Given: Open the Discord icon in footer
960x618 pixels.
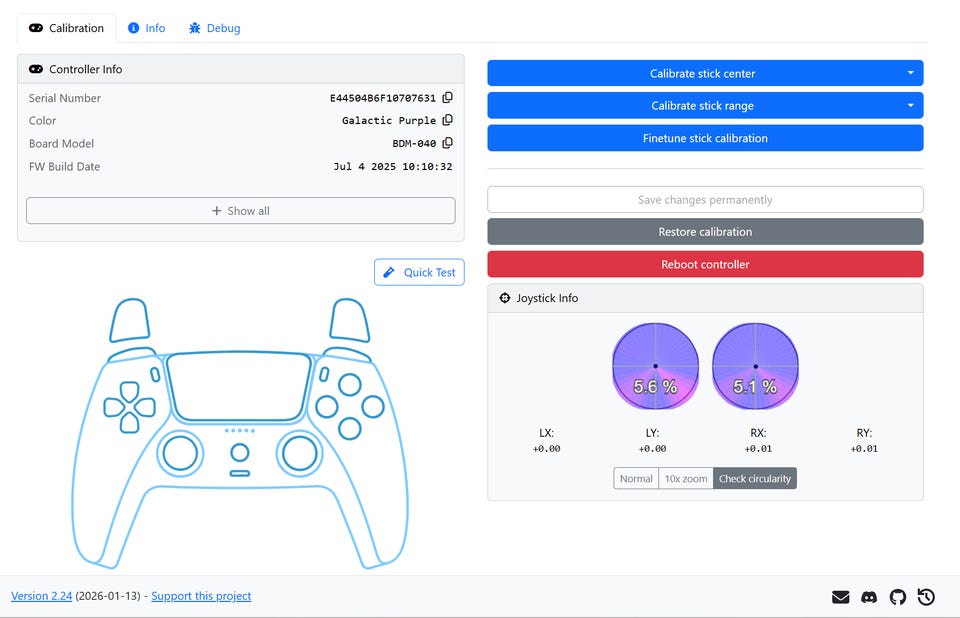Looking at the screenshot, I should pos(869,597).
